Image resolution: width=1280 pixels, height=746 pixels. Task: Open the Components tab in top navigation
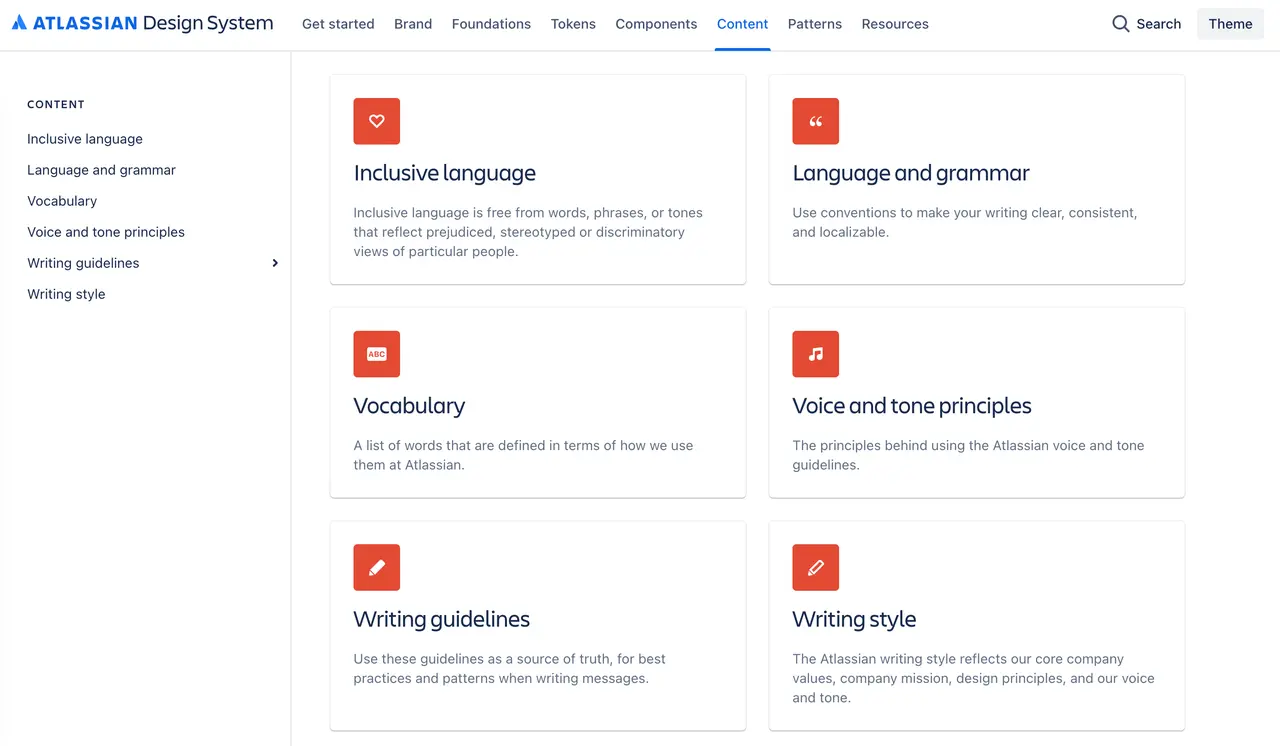coord(656,24)
